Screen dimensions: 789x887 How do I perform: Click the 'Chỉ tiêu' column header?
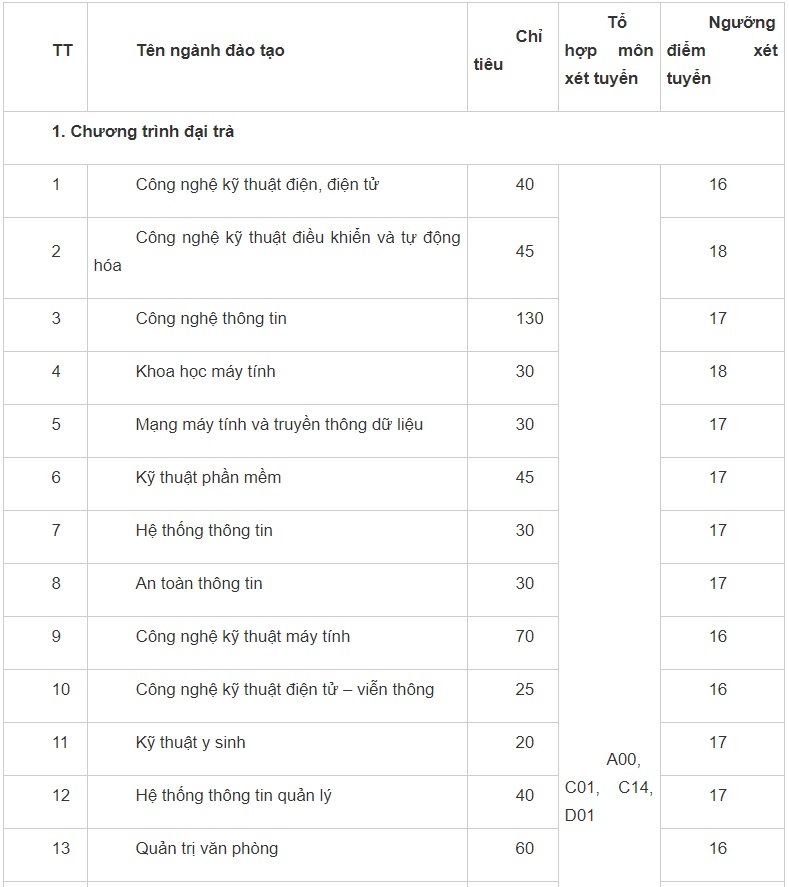click(x=512, y=51)
